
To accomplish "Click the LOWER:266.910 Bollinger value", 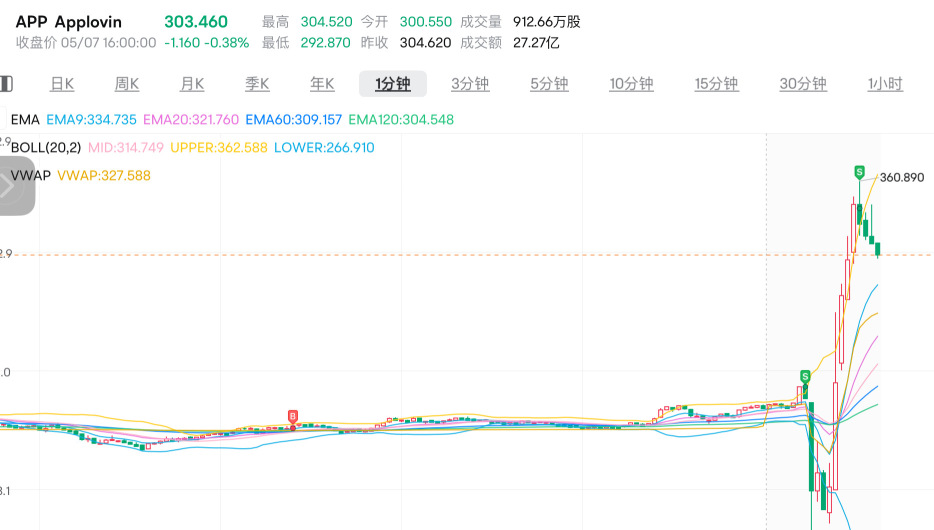I will [324, 148].
